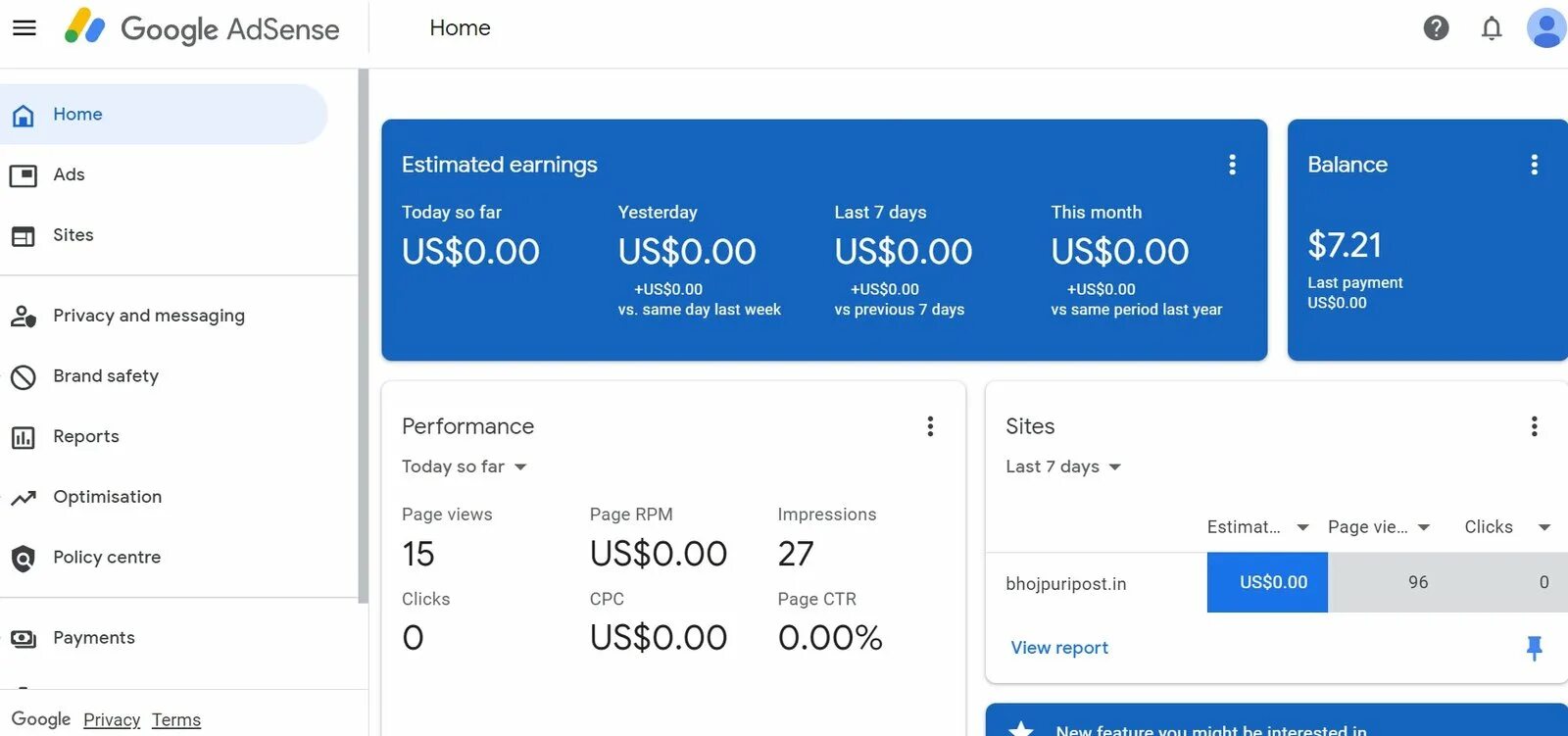The width and height of the screenshot is (1568, 736).
Task: Click the View report link
Action: pos(1059,648)
